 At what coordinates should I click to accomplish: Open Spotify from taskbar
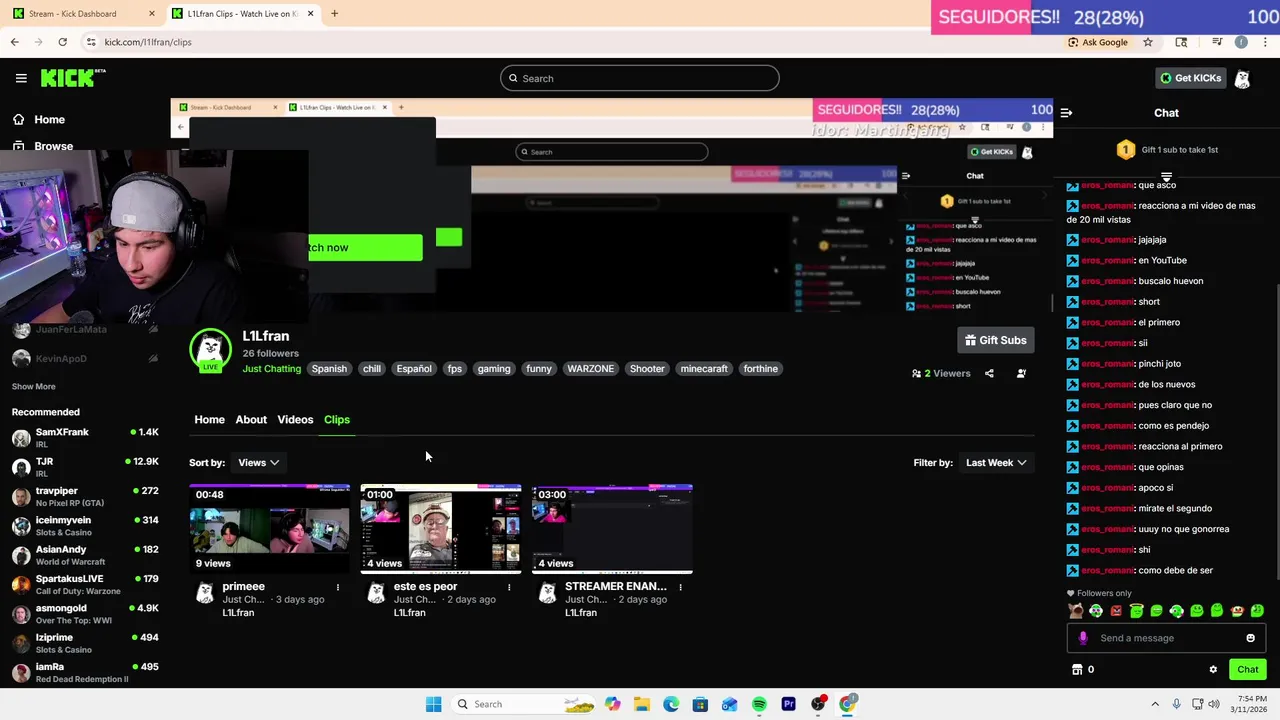tap(759, 704)
